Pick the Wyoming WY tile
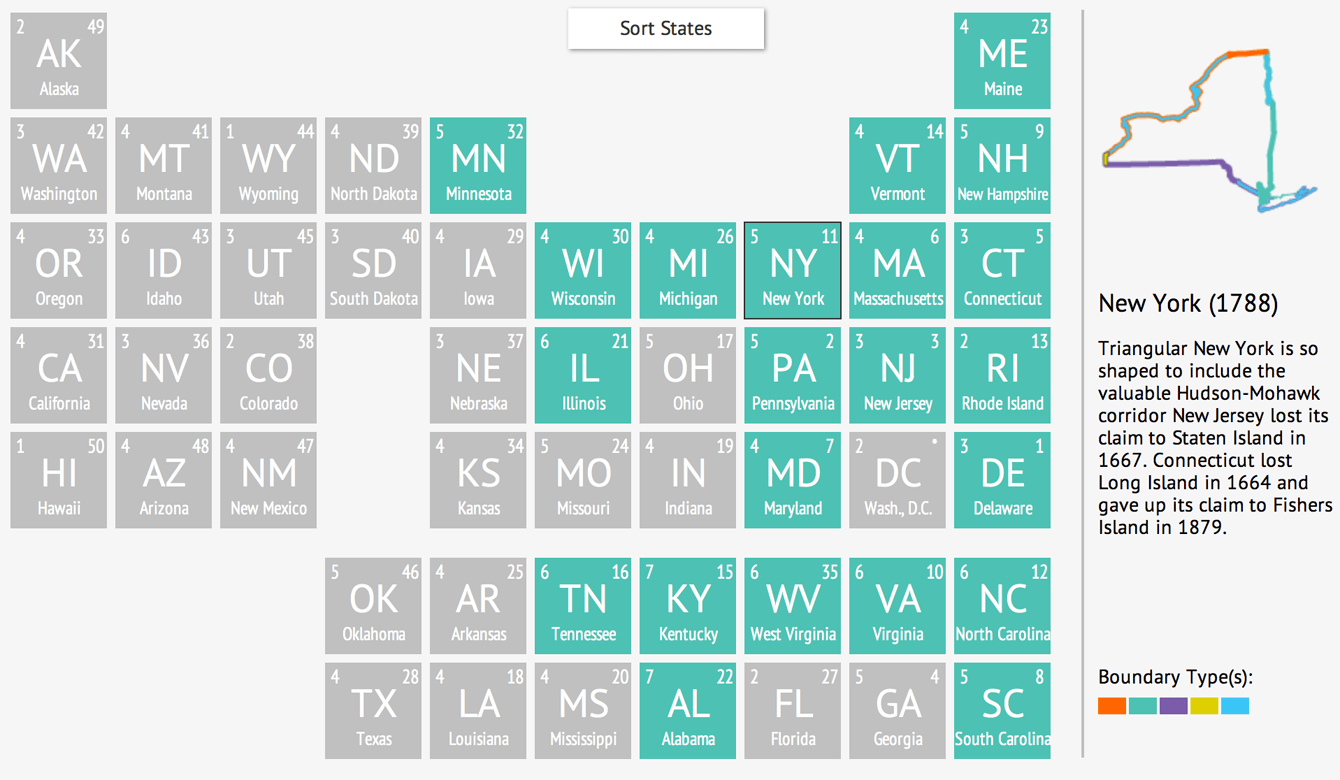This screenshot has height=780, width=1340. pos(269,166)
